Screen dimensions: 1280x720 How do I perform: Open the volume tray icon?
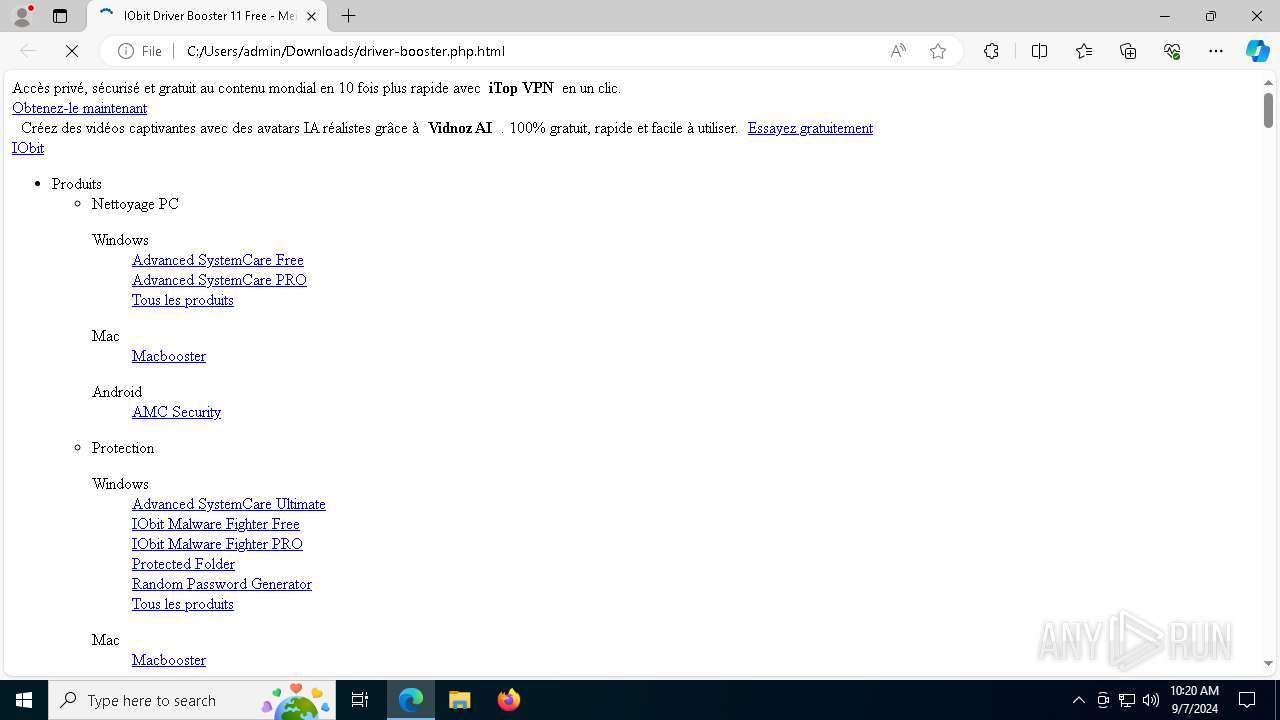[1151, 700]
